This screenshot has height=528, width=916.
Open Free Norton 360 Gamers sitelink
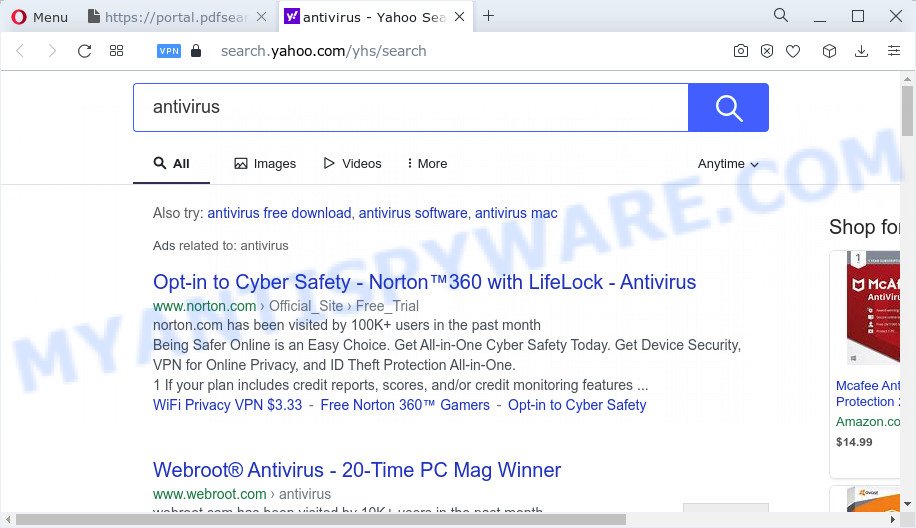(x=405, y=405)
